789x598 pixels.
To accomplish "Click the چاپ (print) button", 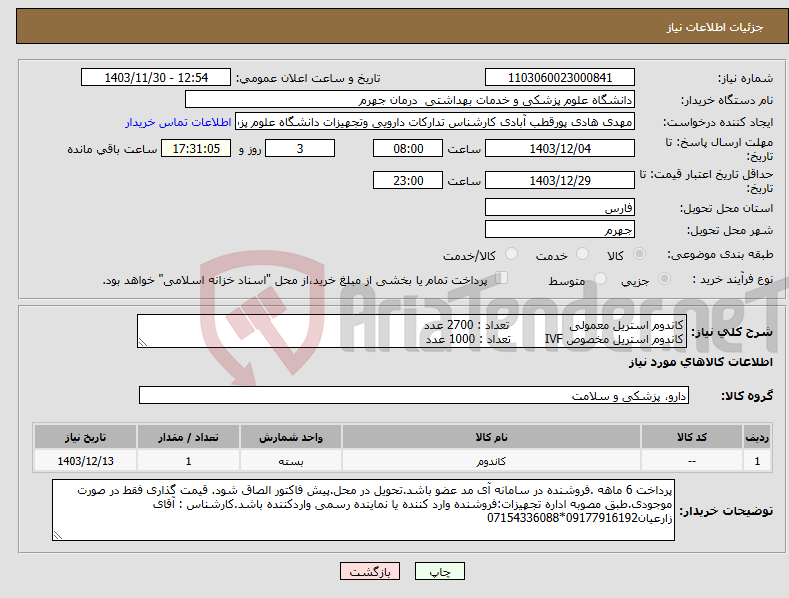I will (x=439, y=571).
